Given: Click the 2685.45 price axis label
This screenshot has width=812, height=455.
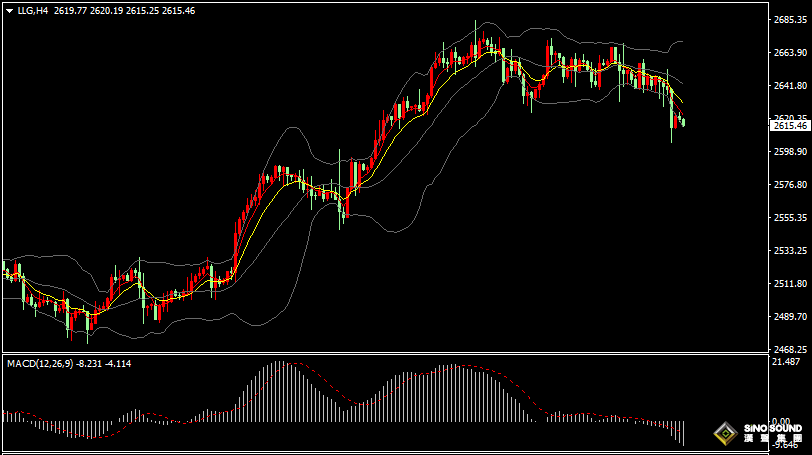Looking at the screenshot, I should [790, 20].
